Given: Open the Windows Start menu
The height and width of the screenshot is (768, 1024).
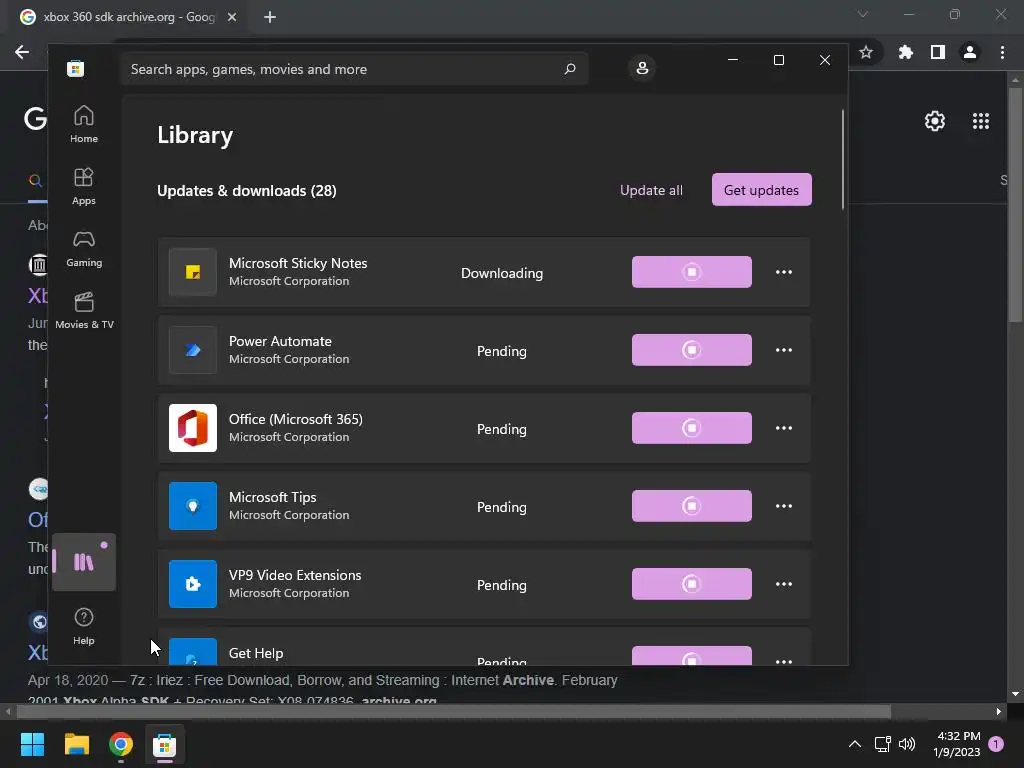Looking at the screenshot, I should point(32,744).
